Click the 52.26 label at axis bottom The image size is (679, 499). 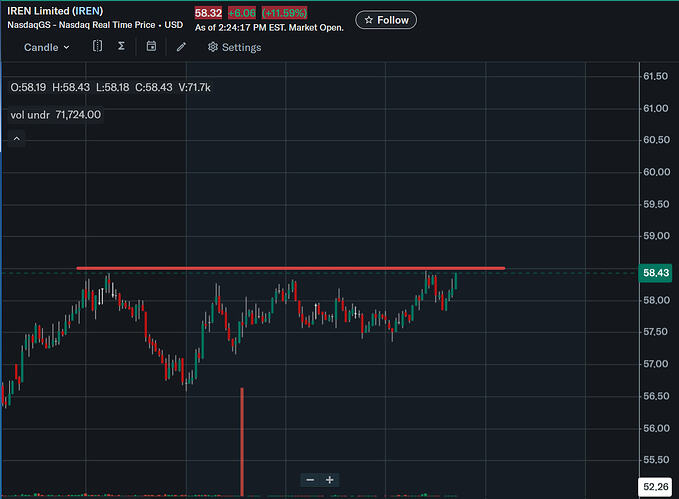coord(656,486)
